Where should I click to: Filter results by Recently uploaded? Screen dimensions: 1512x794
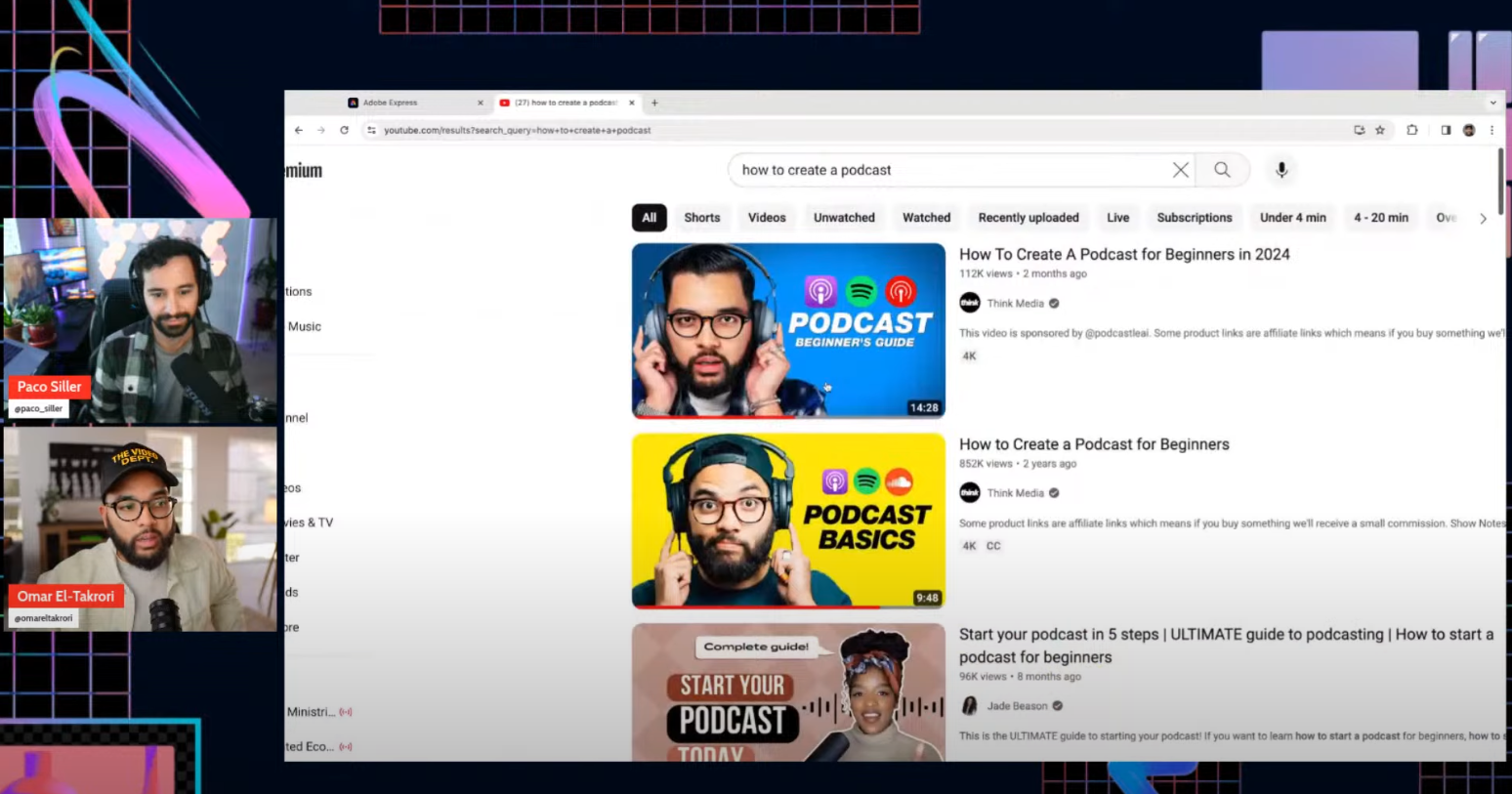[1029, 218]
